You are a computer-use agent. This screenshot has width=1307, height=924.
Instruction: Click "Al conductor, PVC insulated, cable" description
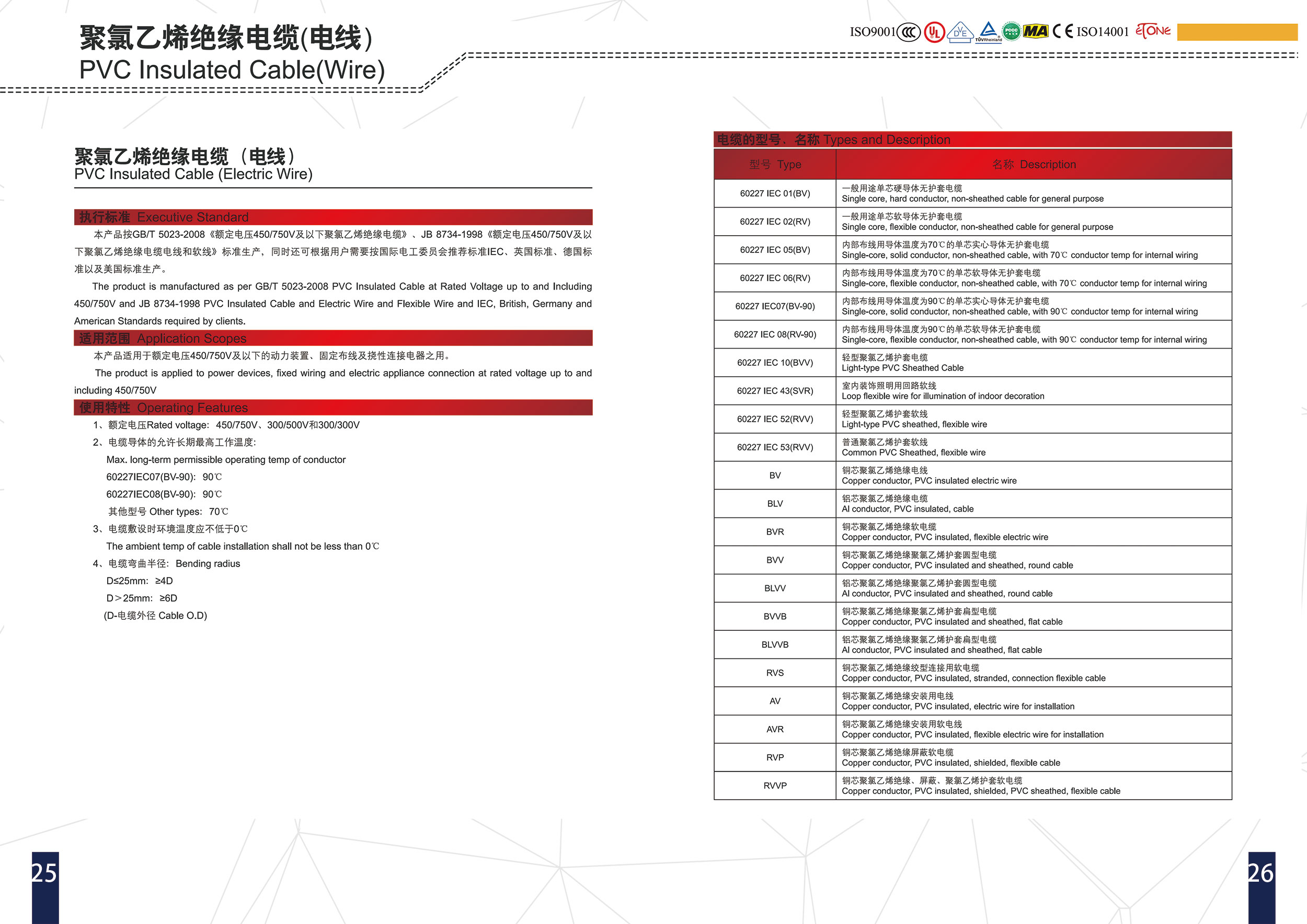(908, 509)
